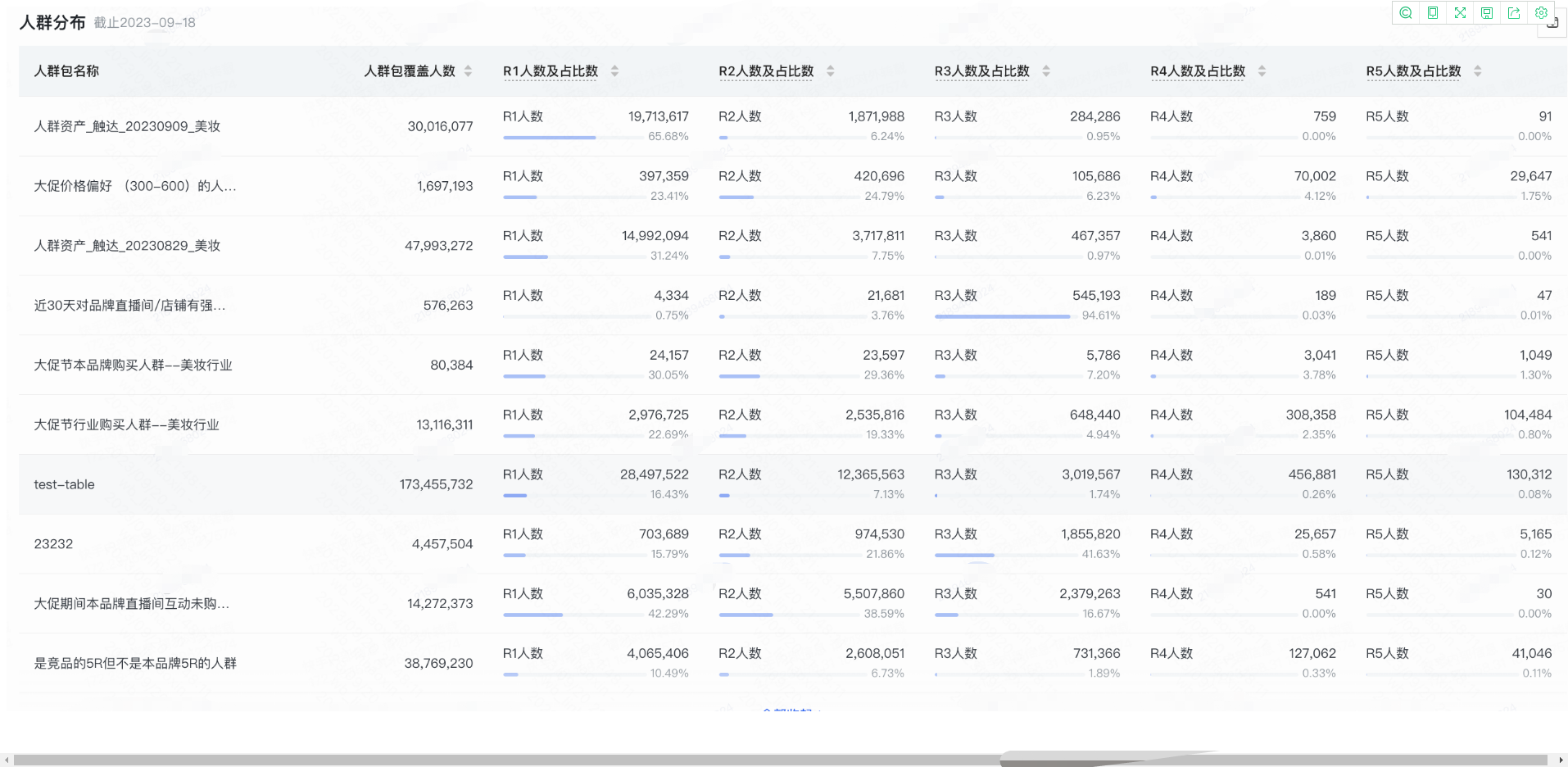Image resolution: width=1568 pixels, height=767 pixels.
Task: Open the gear settings icon
Action: pyautogui.click(x=1541, y=13)
